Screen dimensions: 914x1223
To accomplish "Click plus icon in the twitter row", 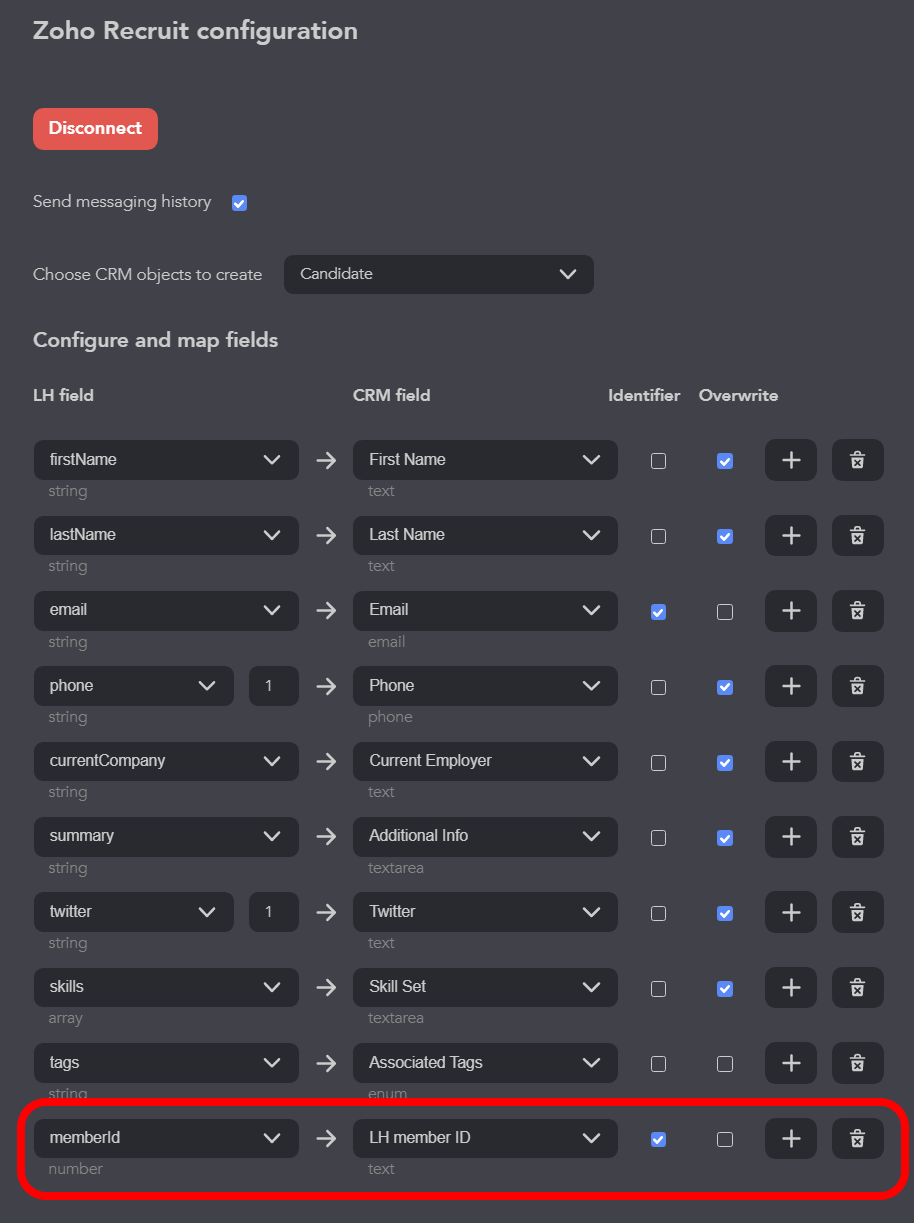I will (791, 912).
